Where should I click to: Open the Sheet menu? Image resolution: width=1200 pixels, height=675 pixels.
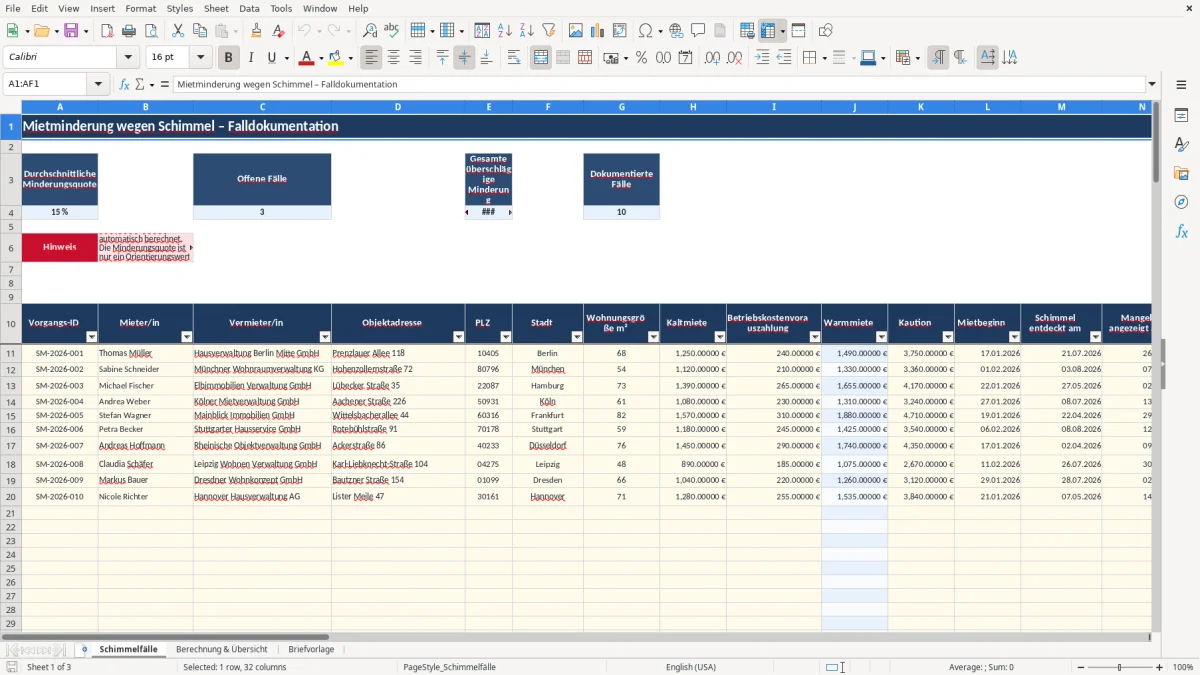pyautogui.click(x=216, y=8)
